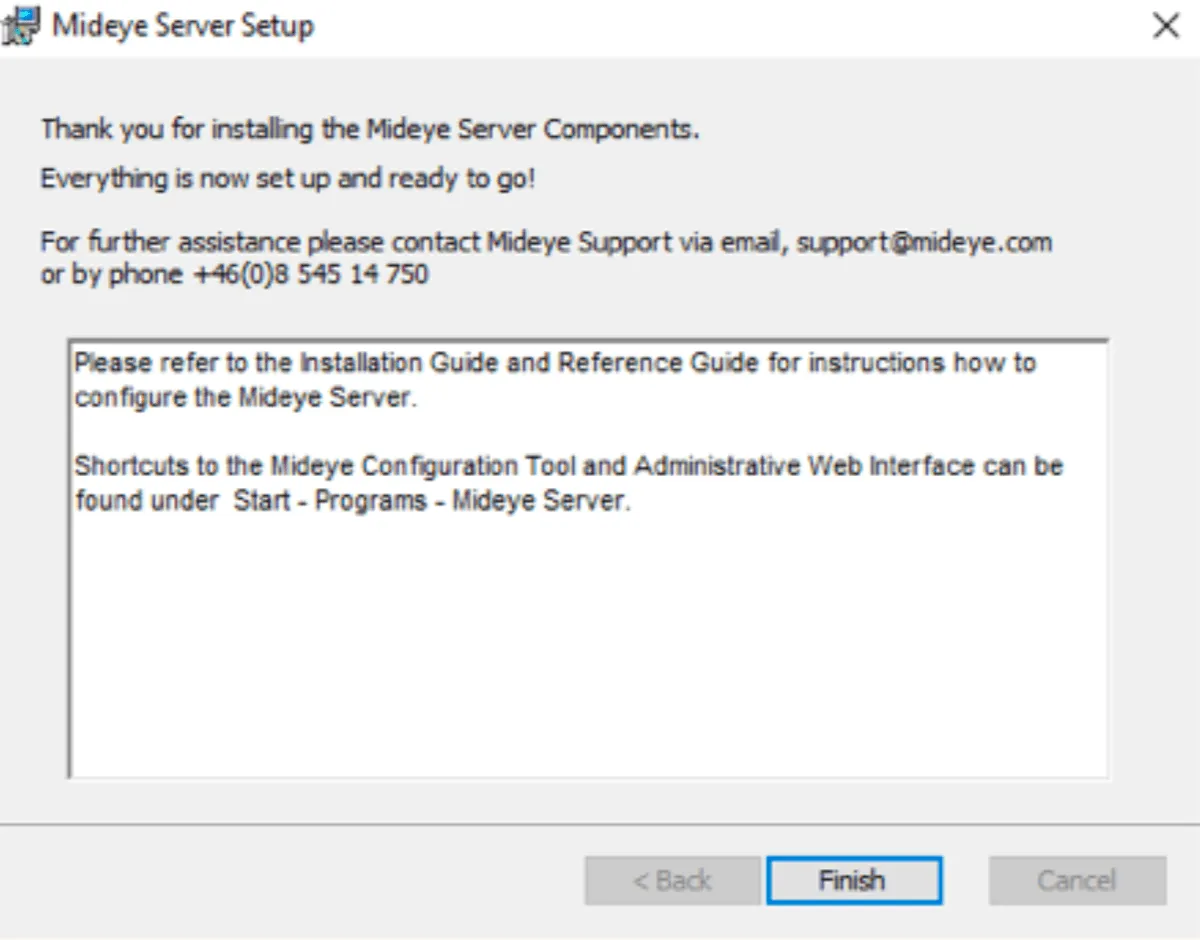
Task: Click the "Thank you for installing" message line
Action: (369, 130)
